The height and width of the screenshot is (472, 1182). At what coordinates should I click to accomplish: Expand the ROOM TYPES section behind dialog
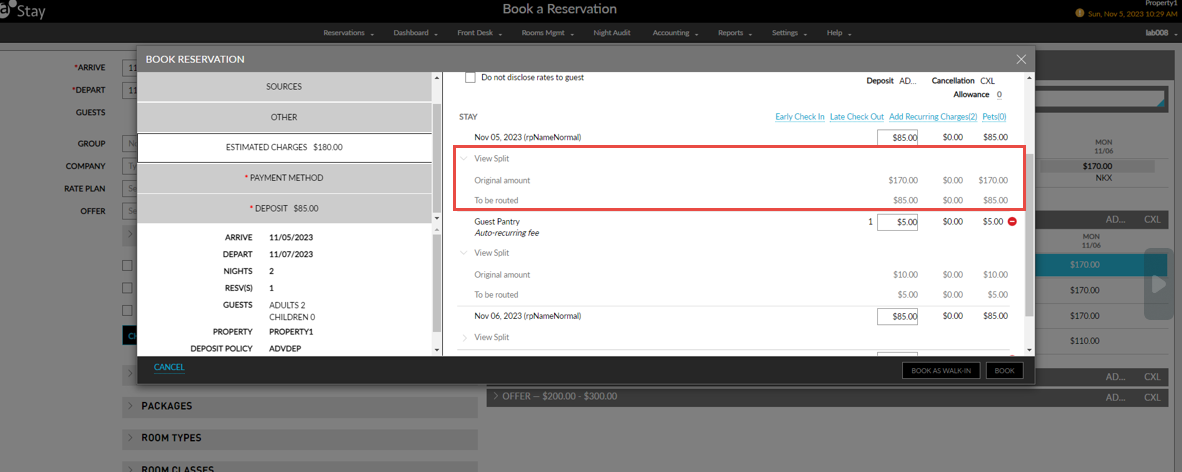299,438
